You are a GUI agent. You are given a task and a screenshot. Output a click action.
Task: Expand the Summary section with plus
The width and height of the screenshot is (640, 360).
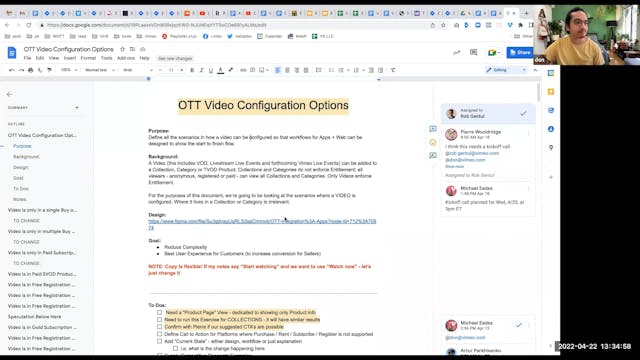[77, 108]
